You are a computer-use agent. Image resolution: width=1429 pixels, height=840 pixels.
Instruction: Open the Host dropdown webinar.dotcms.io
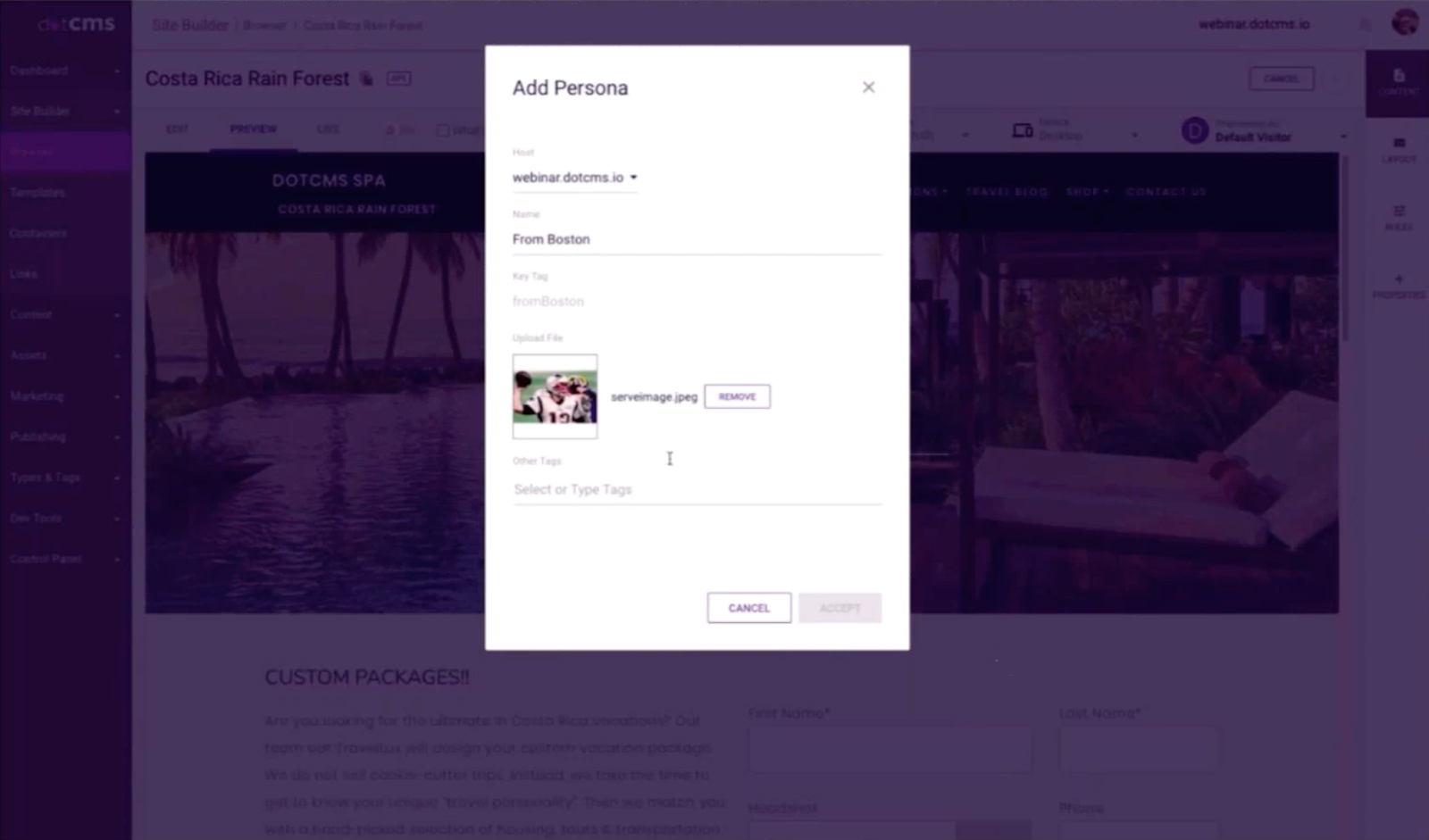tap(575, 178)
